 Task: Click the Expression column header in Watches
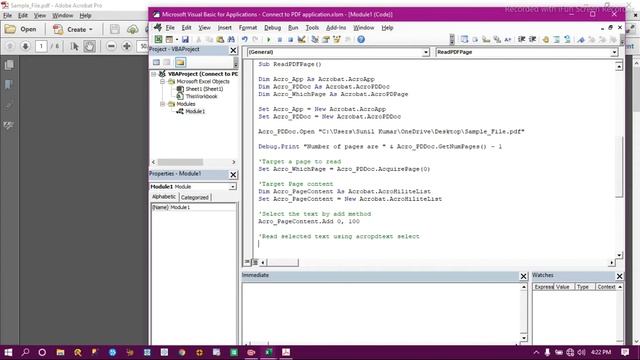point(544,287)
